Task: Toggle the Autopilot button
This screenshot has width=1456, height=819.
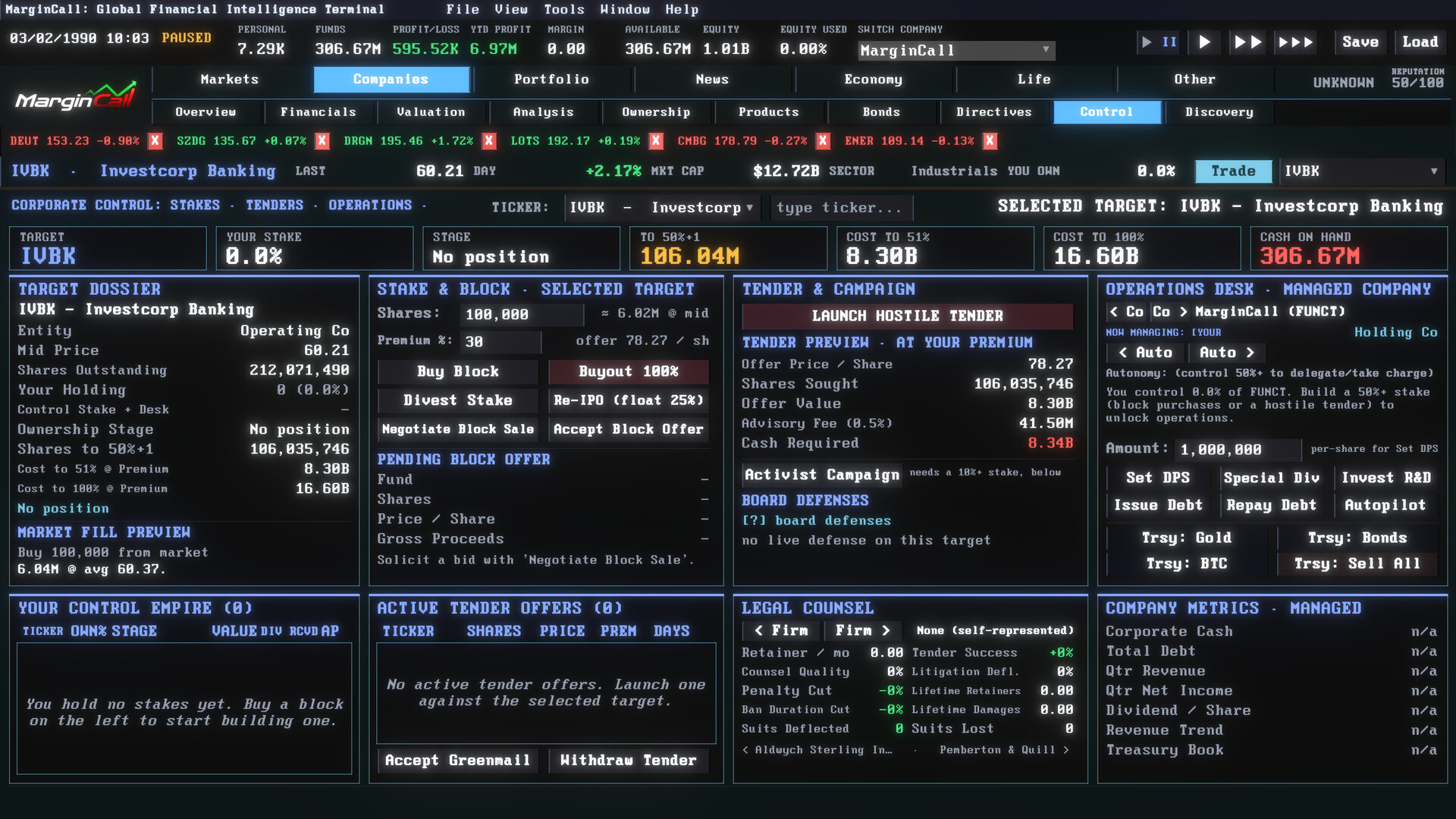Action: coord(1385,506)
